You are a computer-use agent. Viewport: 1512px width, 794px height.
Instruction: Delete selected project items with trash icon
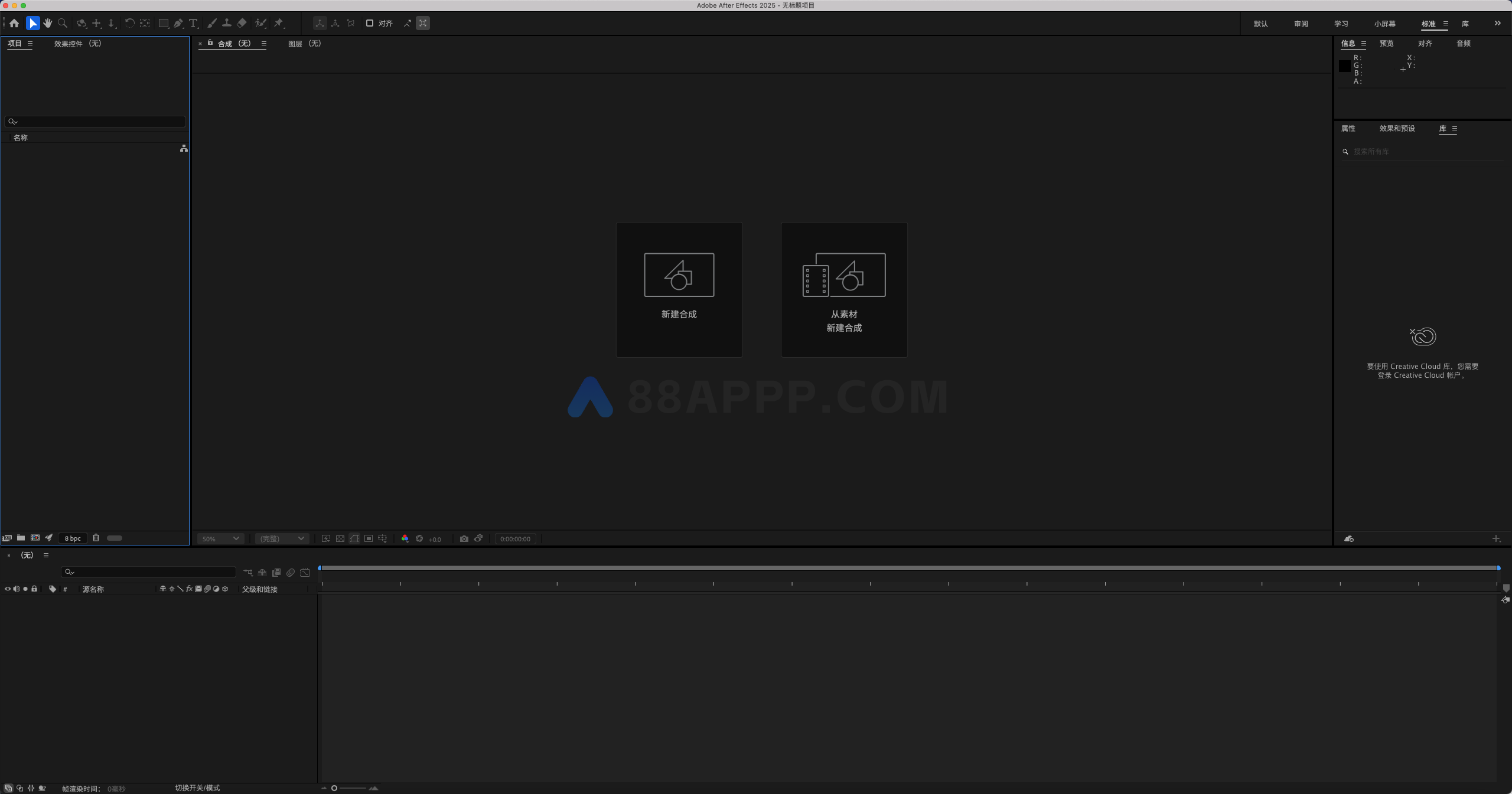[x=96, y=538]
